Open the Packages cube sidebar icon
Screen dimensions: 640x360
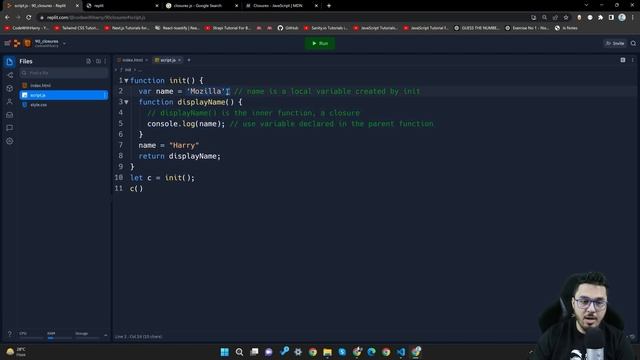10,88
